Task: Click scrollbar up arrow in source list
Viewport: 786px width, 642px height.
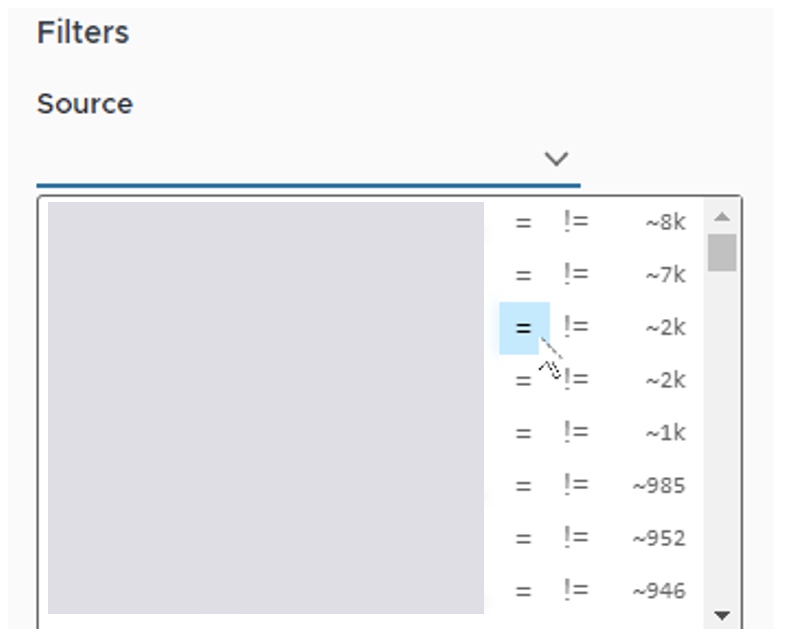Action: pyautogui.click(x=722, y=217)
